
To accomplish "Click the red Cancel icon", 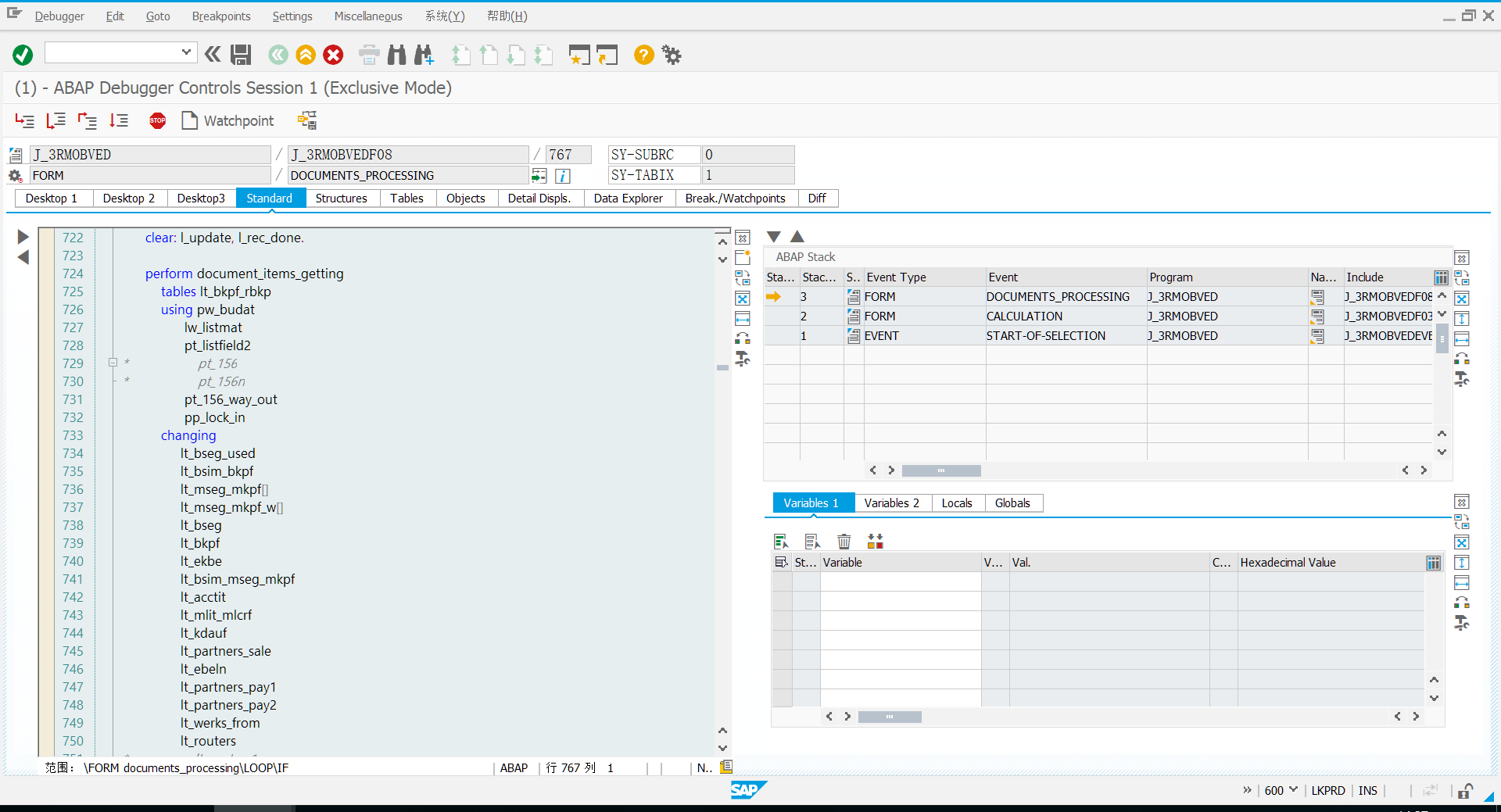I will [334, 55].
